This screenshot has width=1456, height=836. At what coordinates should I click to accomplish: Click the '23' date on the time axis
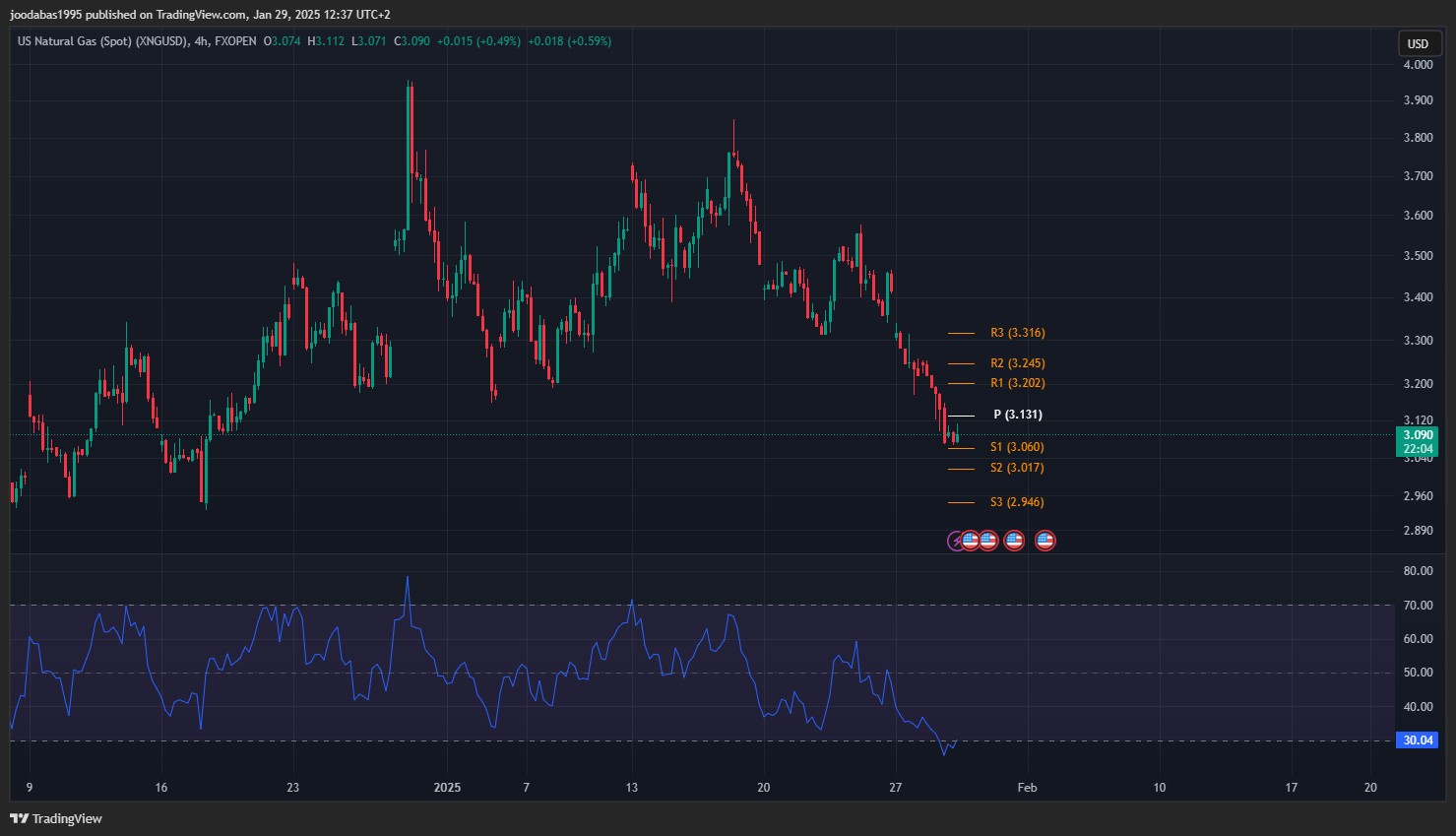[293, 788]
